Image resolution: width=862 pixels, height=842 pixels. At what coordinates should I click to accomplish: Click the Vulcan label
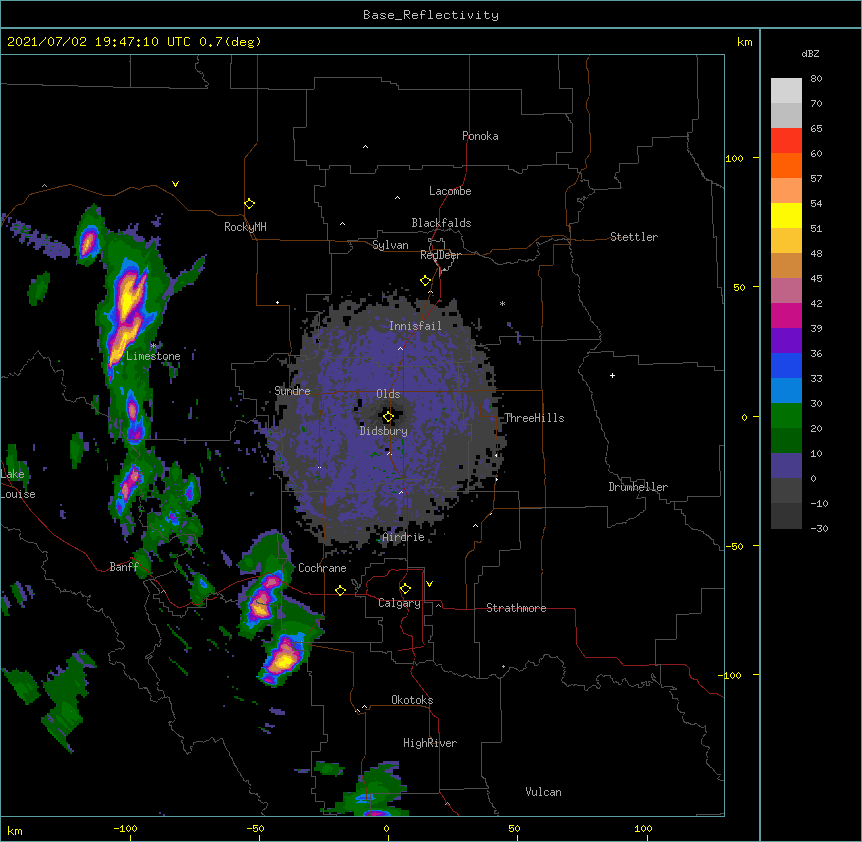click(543, 792)
